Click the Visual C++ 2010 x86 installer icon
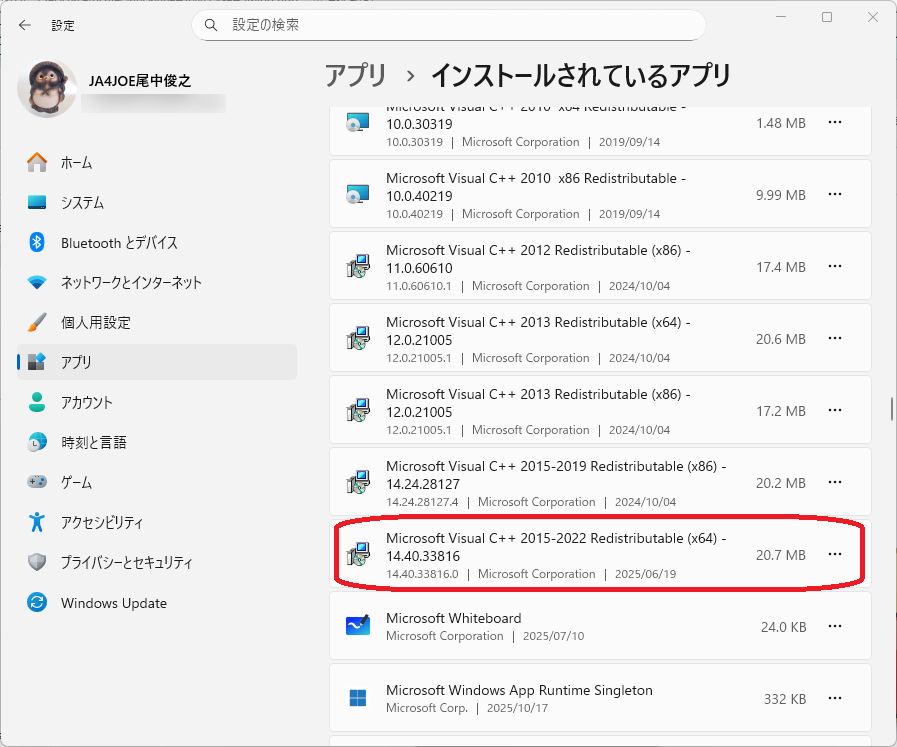This screenshot has width=897, height=747. (x=358, y=194)
